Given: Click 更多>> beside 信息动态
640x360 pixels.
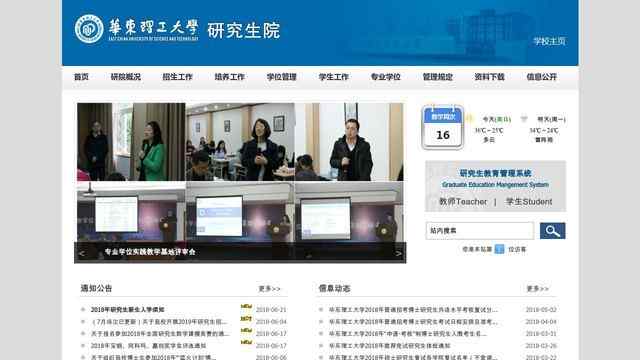Looking at the screenshot, I should coord(538,289).
